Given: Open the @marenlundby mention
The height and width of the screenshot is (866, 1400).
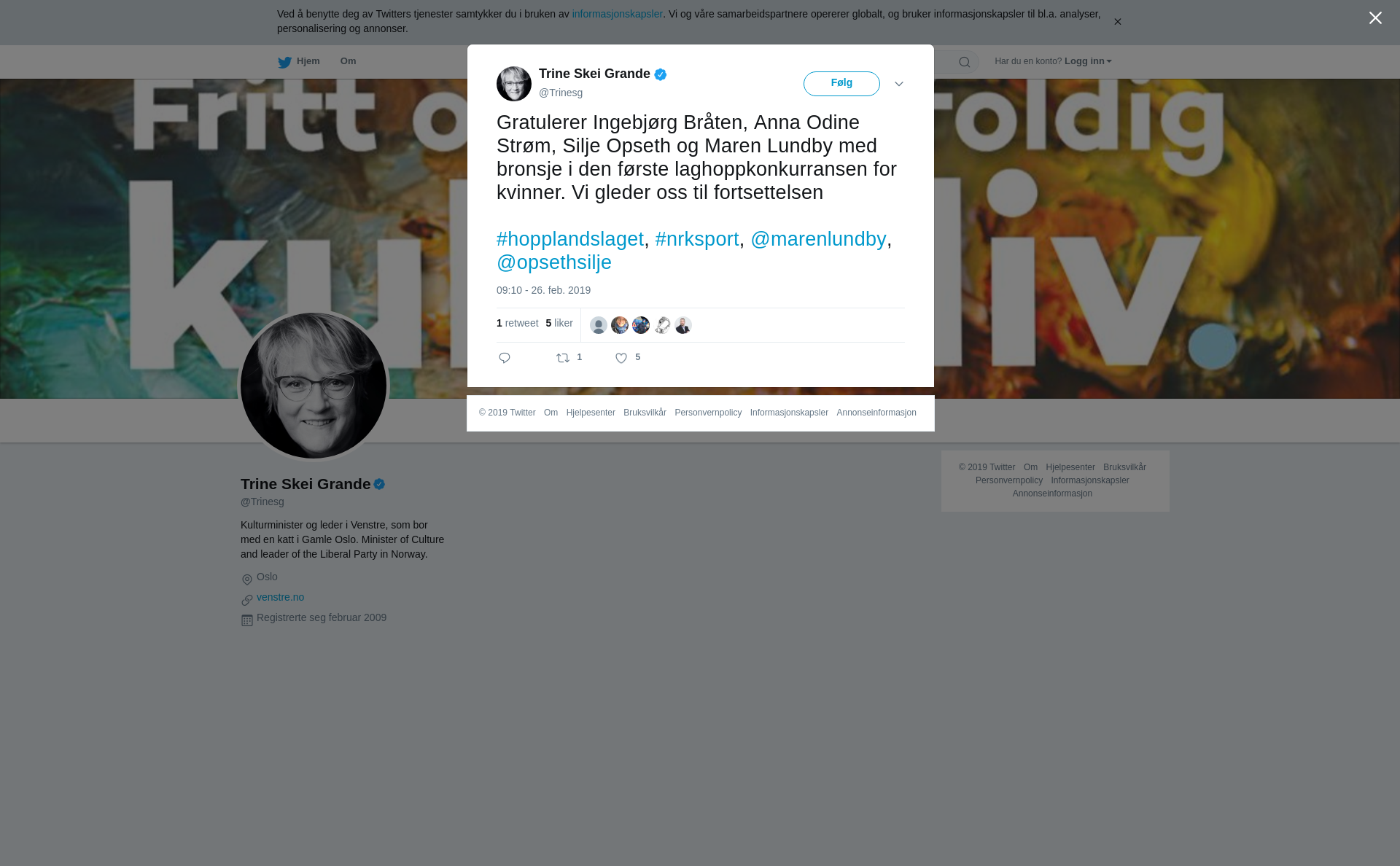Looking at the screenshot, I should tap(818, 239).
